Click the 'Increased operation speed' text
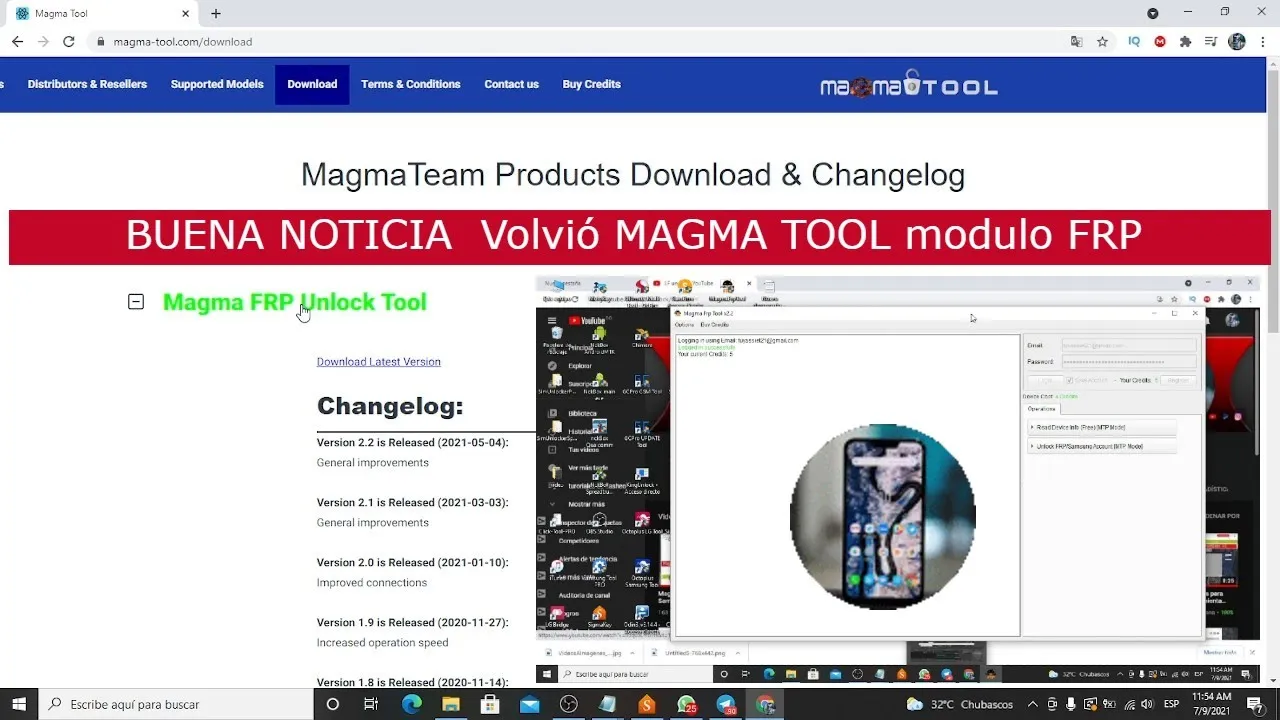 point(382,642)
